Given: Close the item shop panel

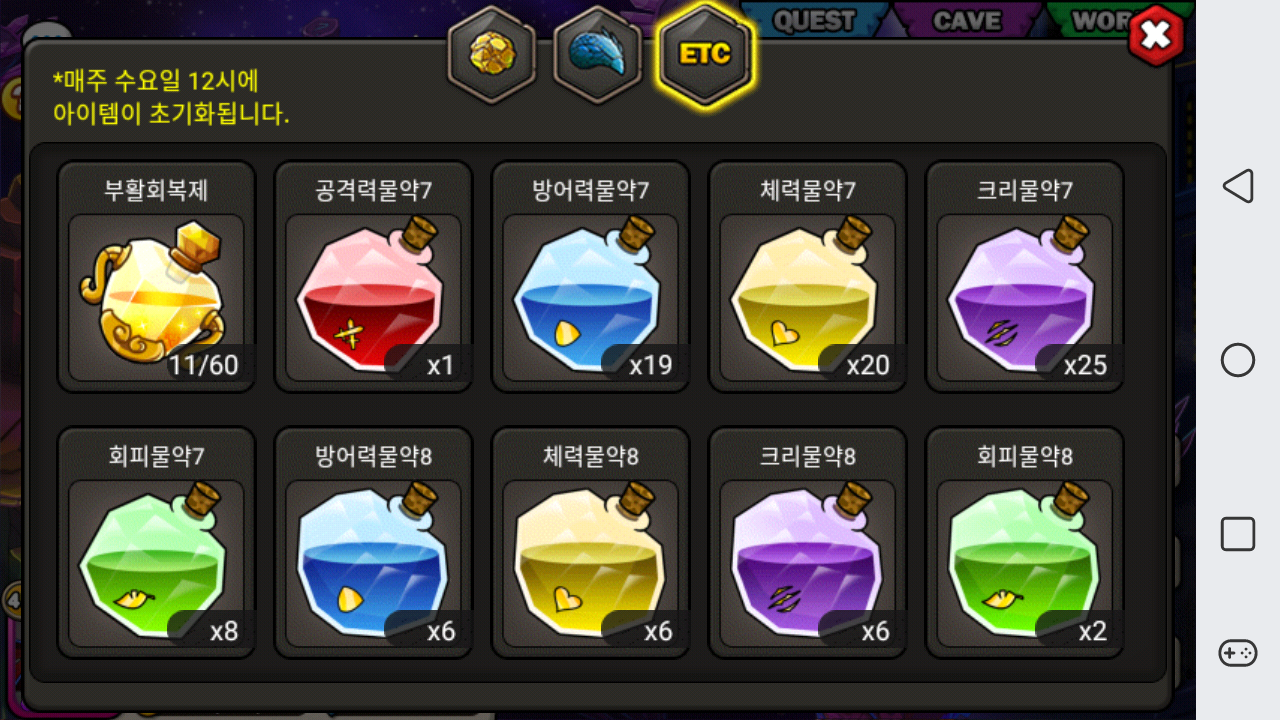Looking at the screenshot, I should pos(1155,37).
